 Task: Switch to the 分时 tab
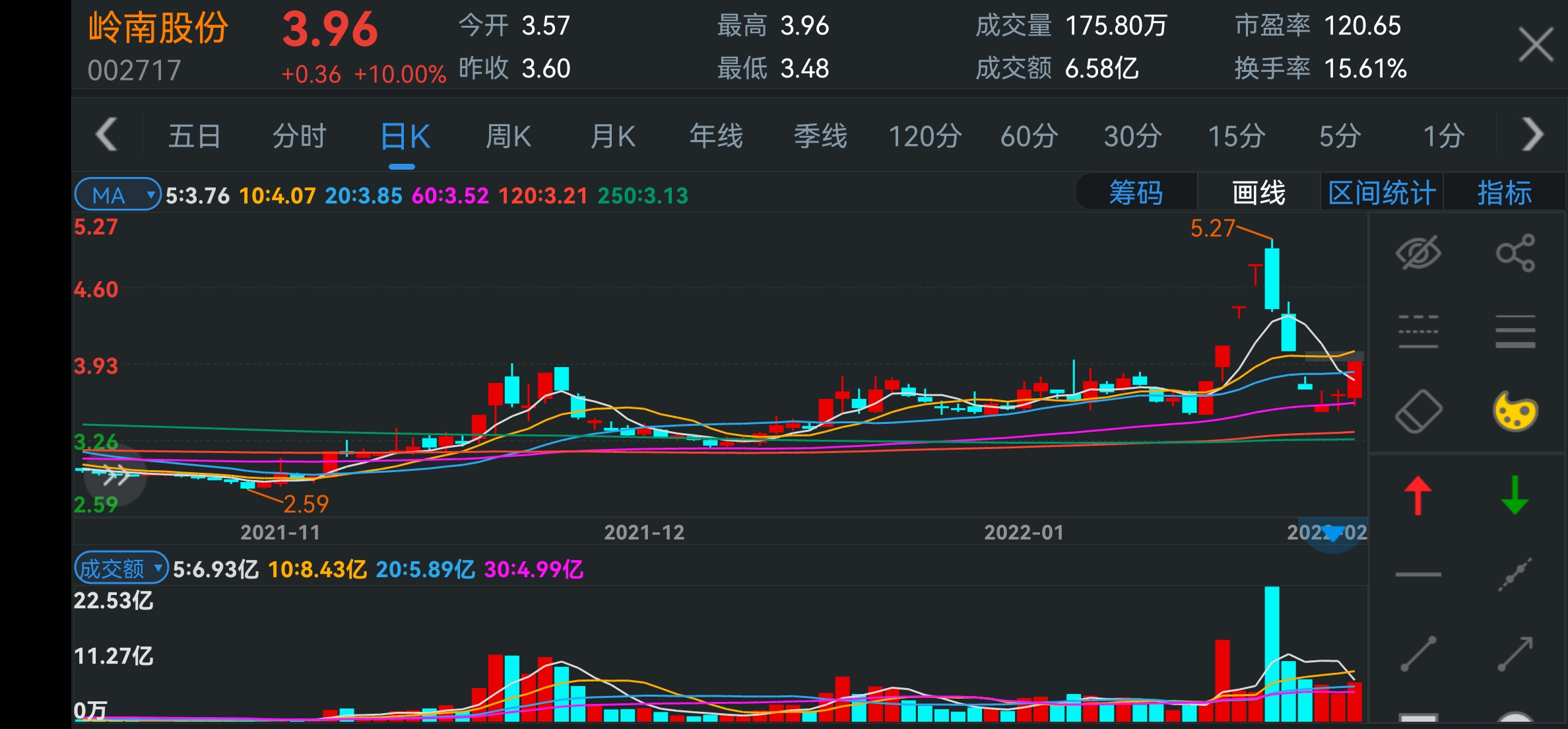[x=300, y=136]
